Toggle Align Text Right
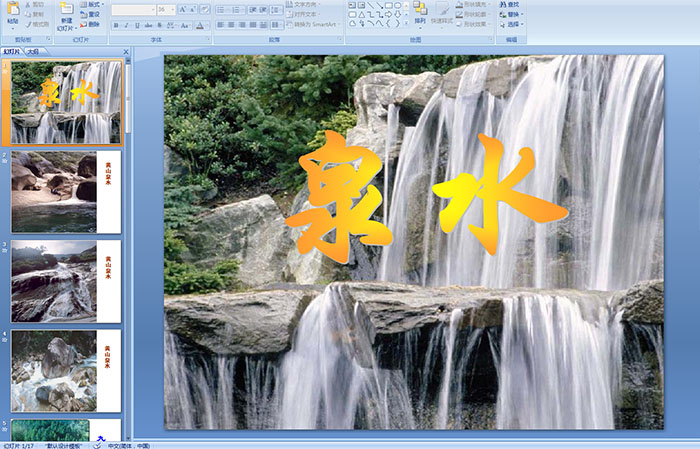 click(x=242, y=25)
